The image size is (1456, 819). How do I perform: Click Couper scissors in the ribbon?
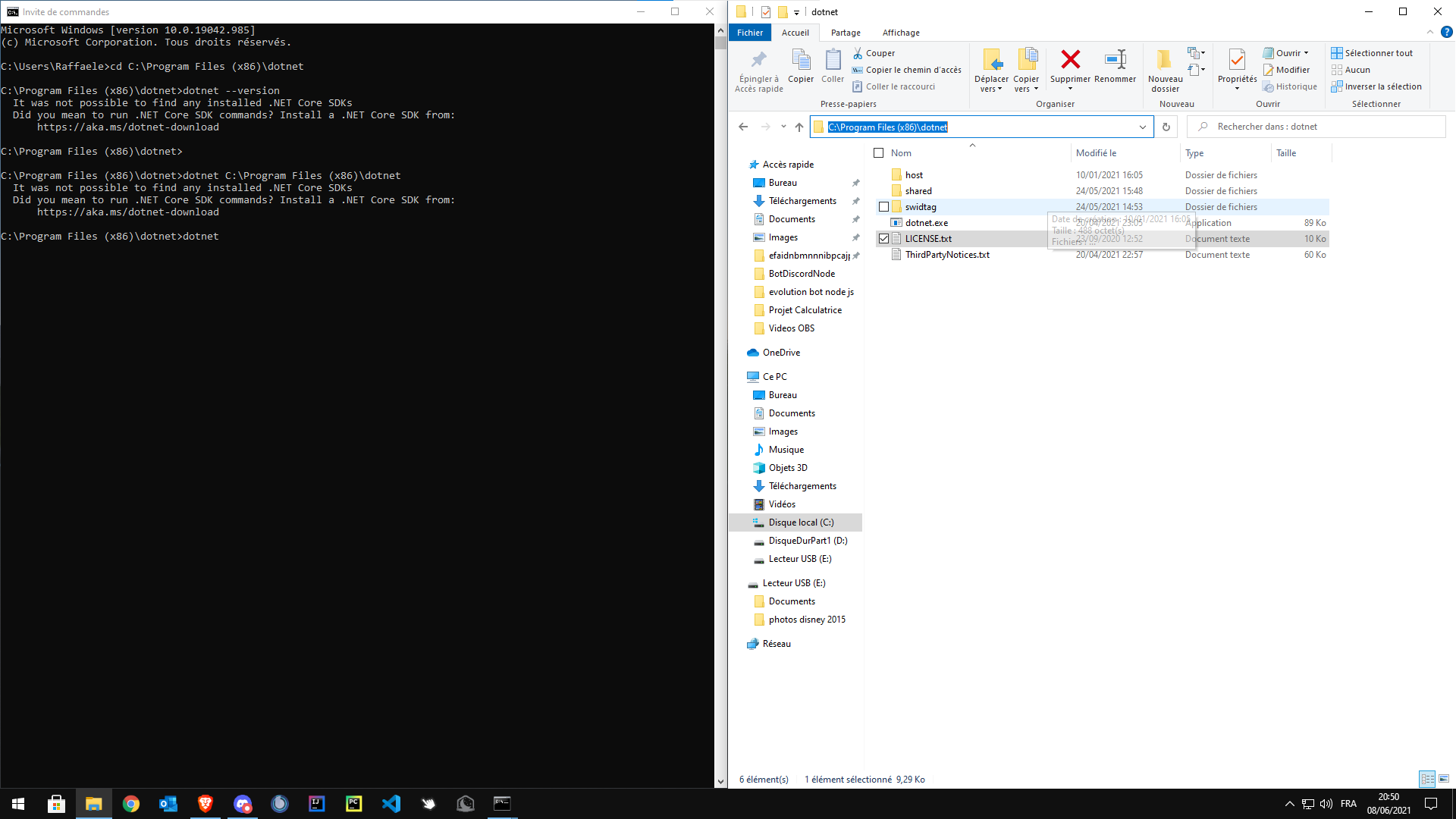point(874,53)
